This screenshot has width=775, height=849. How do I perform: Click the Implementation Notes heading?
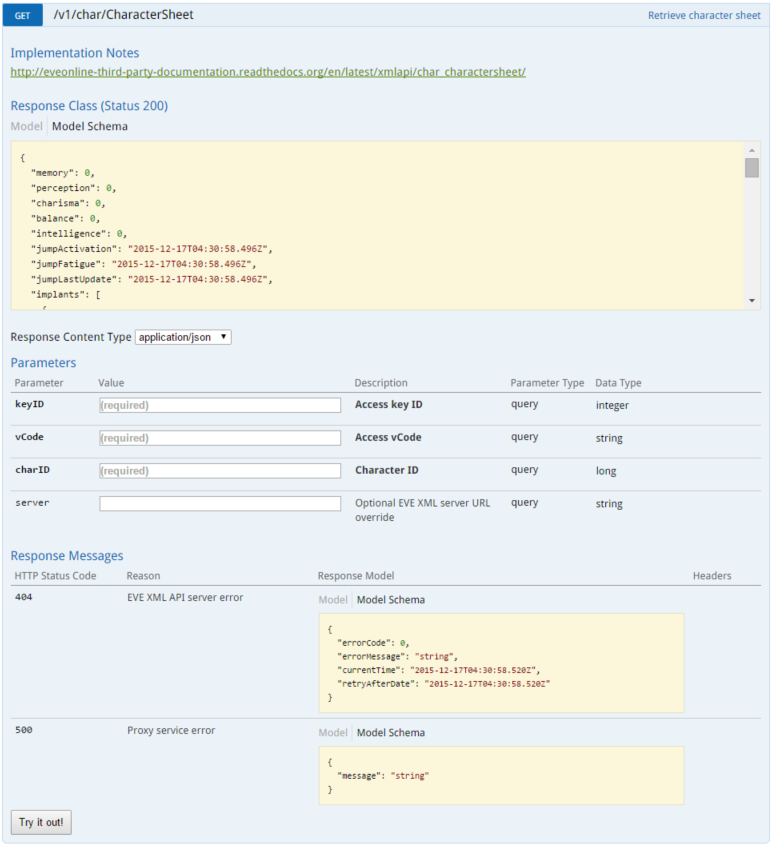point(75,53)
